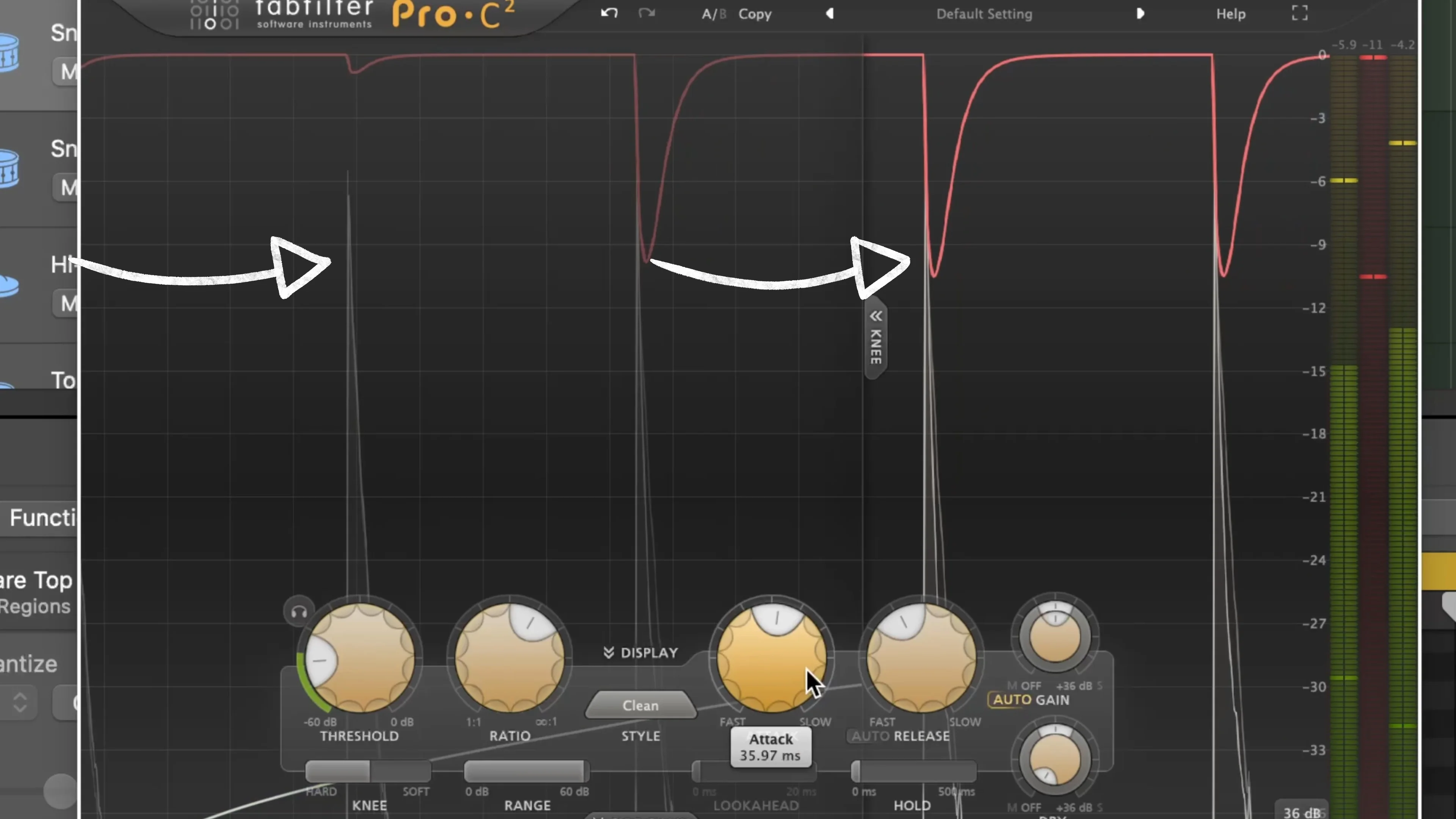The height and width of the screenshot is (819, 1456).
Task: Expand the Display options chevron
Action: pyautogui.click(x=609, y=653)
